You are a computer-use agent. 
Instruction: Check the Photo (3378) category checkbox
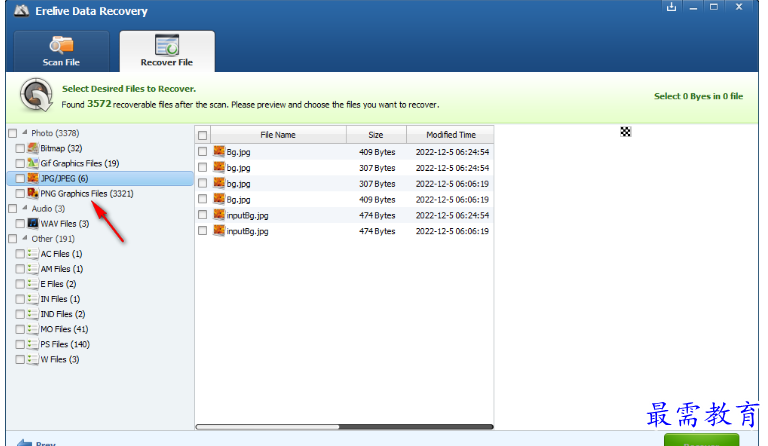tap(13, 133)
